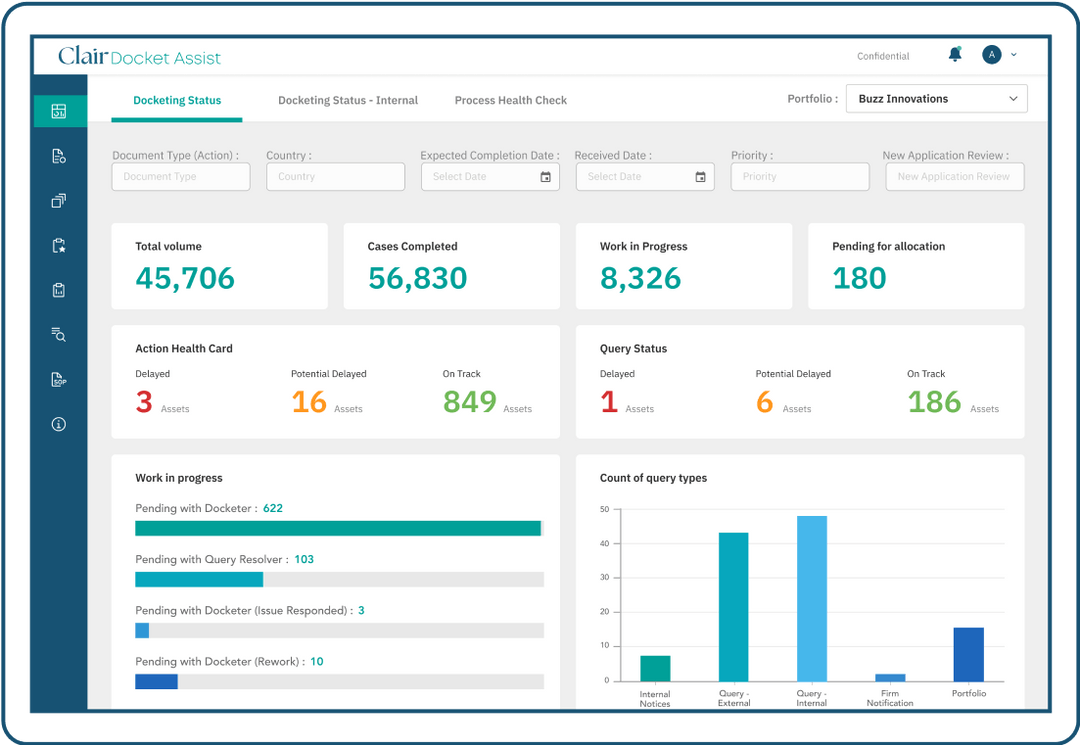
Task: Open the clipboard report icon in the sidebar
Action: [60, 289]
